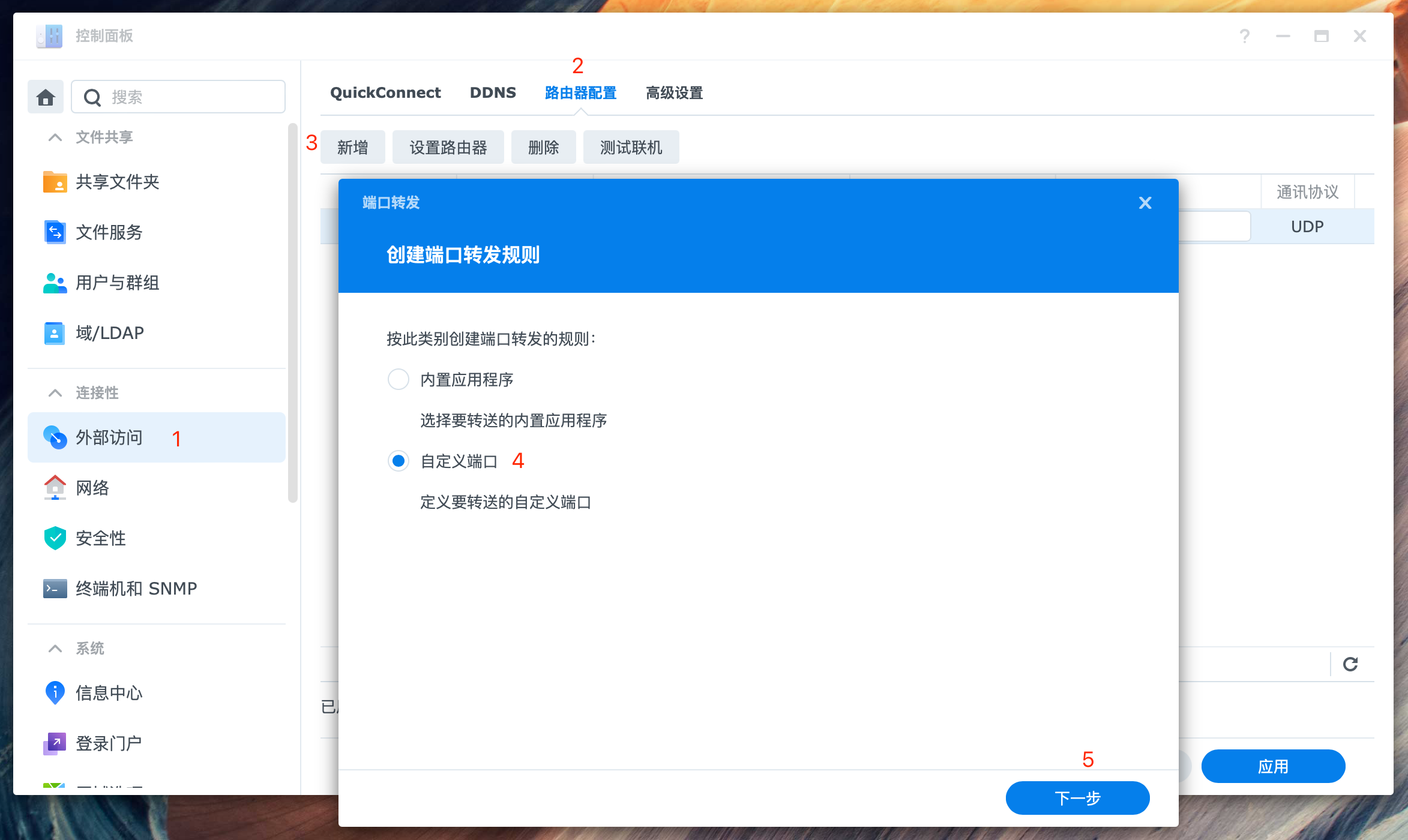This screenshot has width=1408, height=840.
Task: Open Shared Folder (共享文件夹) icon
Action: coord(55,182)
